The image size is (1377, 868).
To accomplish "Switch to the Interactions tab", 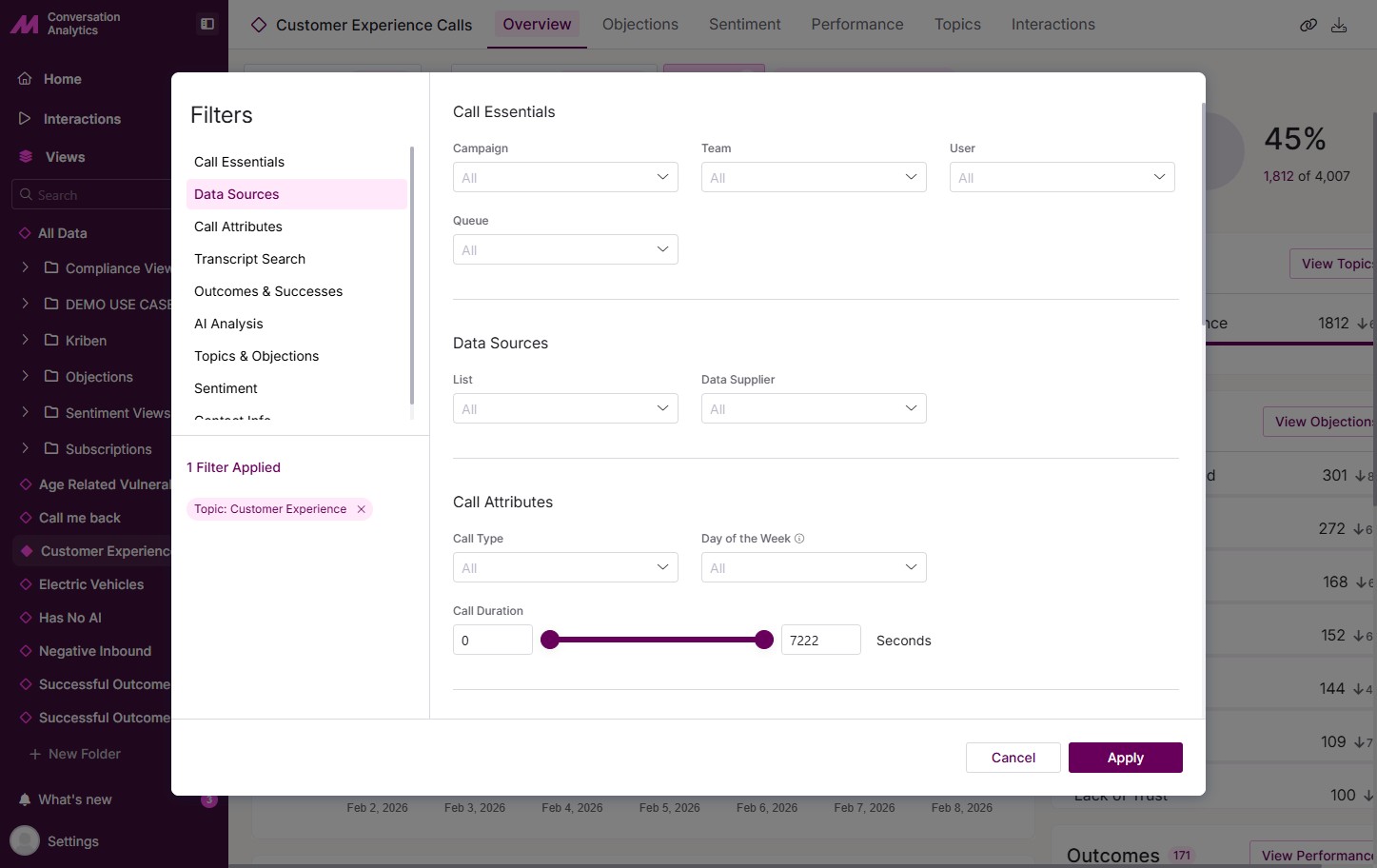I will 1053,25.
